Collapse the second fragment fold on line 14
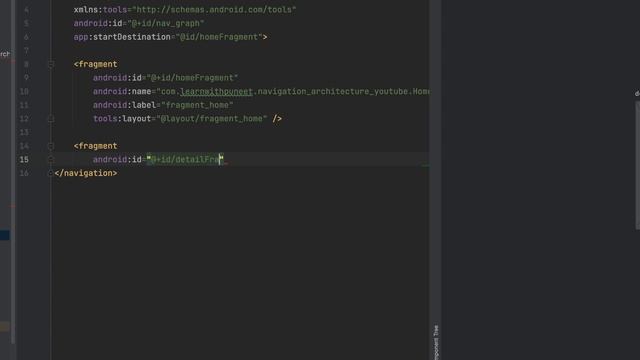The width and height of the screenshot is (640, 360). 51,146
